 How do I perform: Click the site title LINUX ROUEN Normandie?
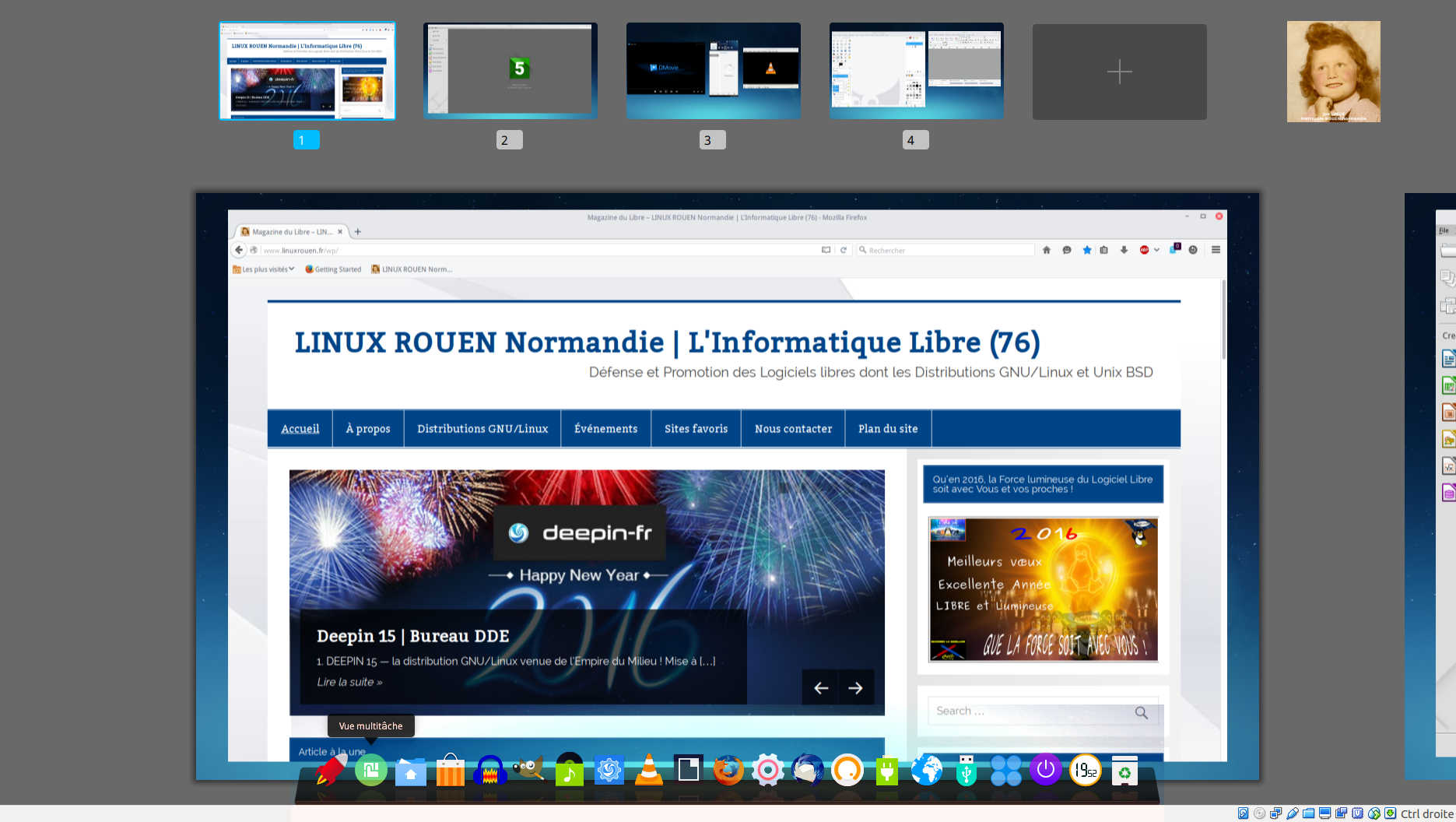[667, 342]
